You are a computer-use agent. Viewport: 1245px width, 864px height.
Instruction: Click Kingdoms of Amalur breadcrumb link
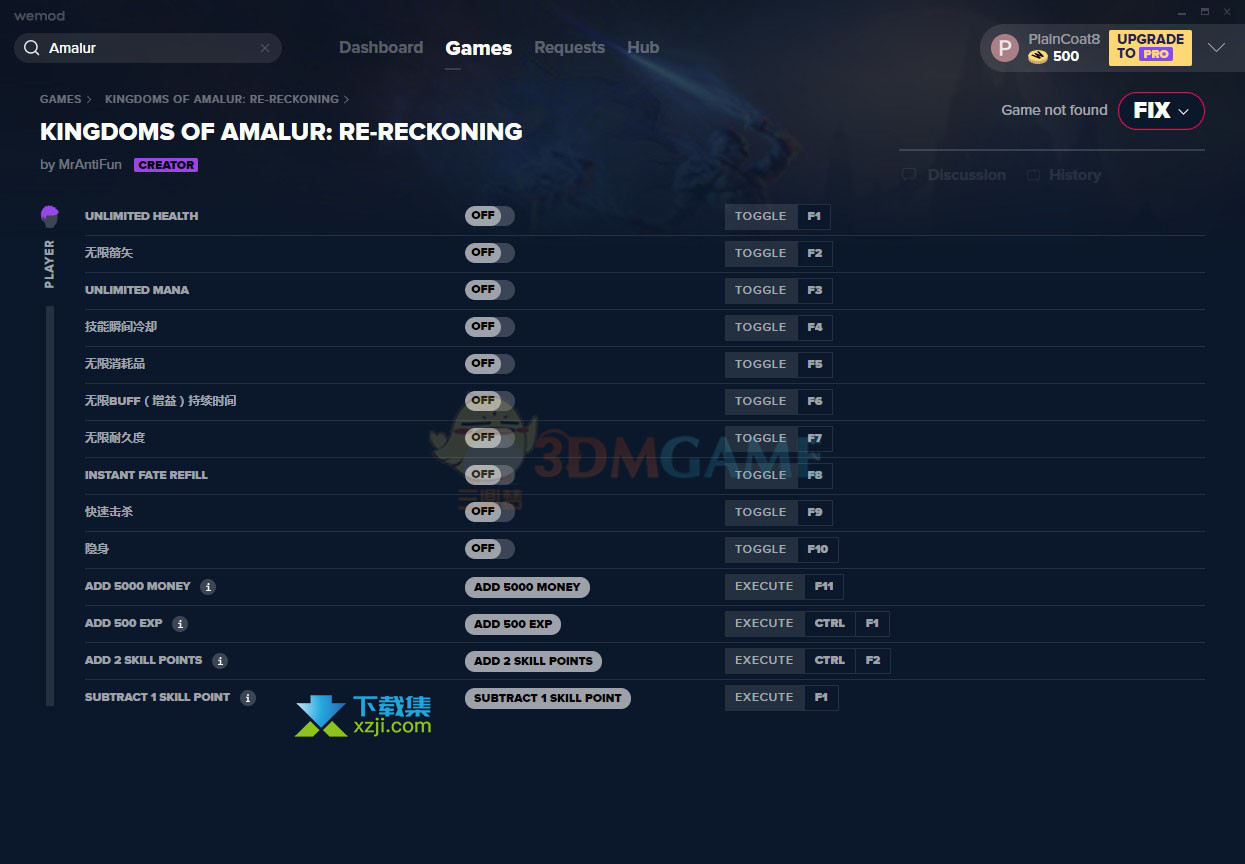point(222,99)
